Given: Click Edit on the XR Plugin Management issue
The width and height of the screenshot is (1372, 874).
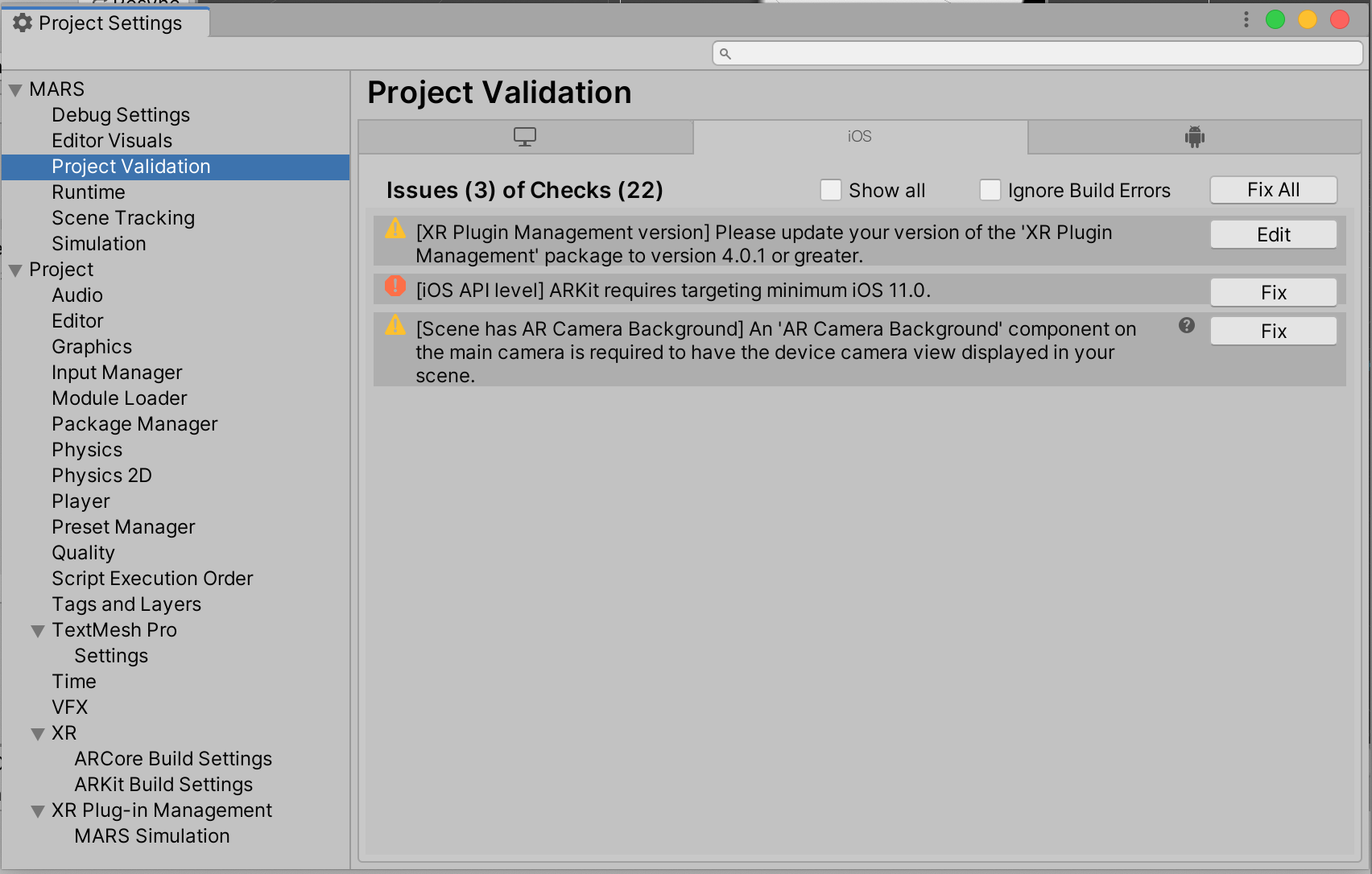Looking at the screenshot, I should coord(1272,234).
